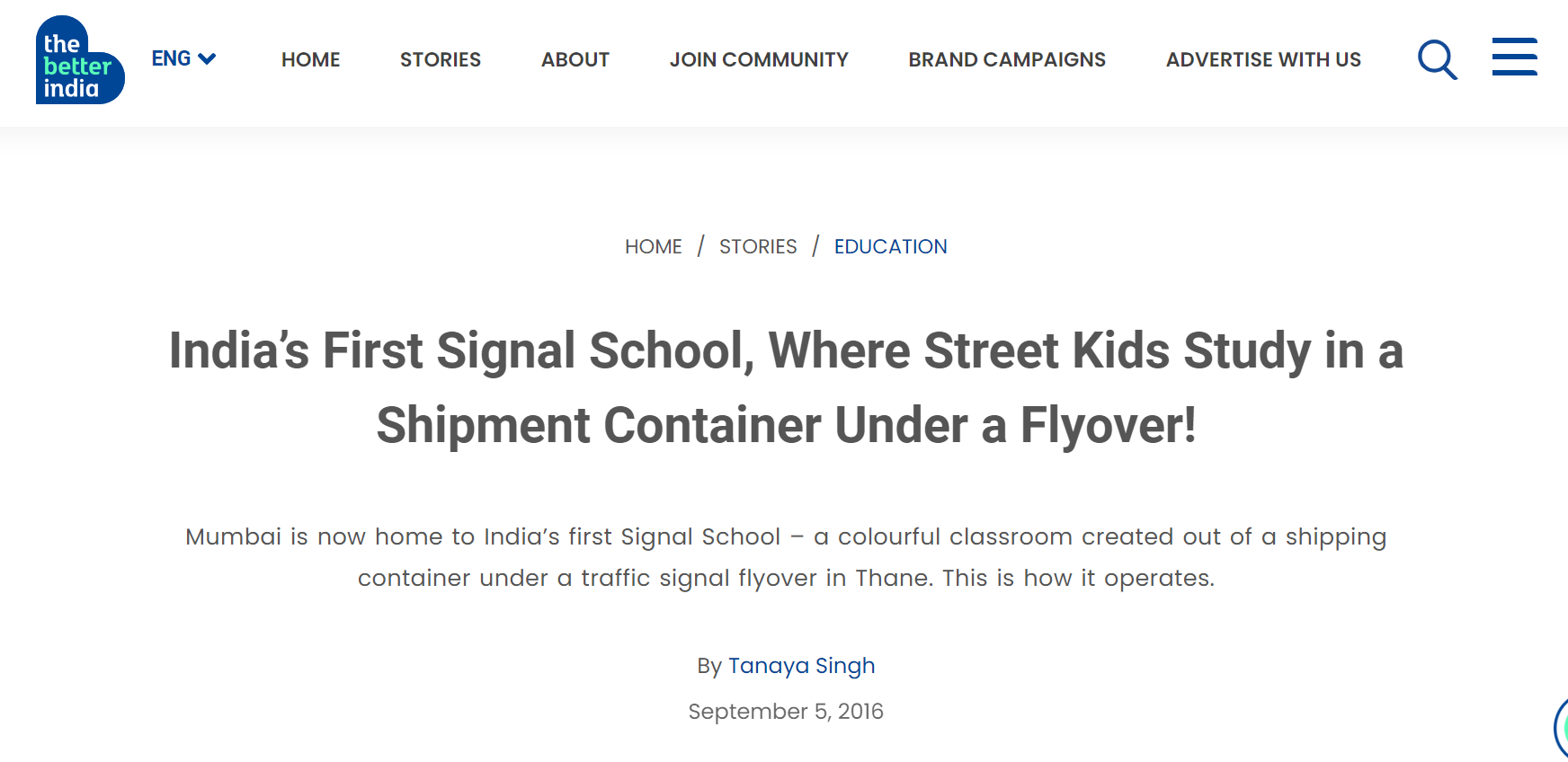
Task: Open BRAND CAMPAIGNS page
Action: (x=1007, y=59)
